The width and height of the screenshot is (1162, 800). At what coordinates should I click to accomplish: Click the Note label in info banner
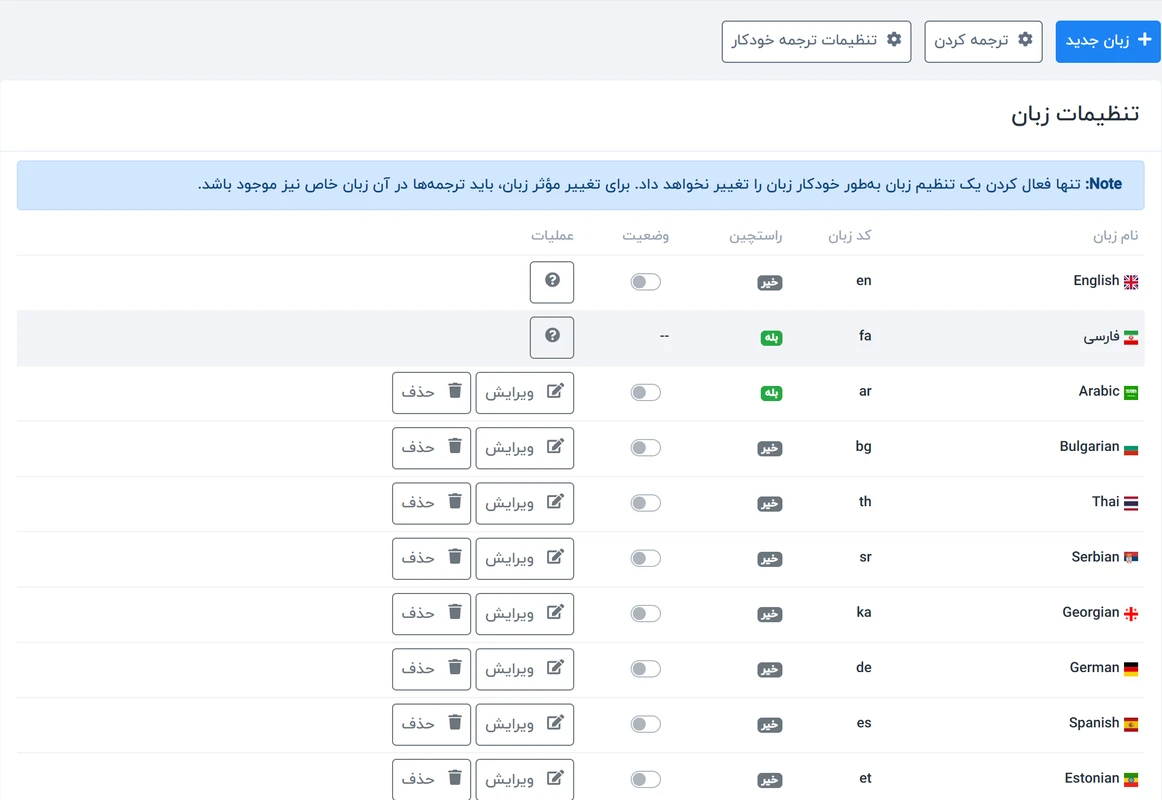1104,184
